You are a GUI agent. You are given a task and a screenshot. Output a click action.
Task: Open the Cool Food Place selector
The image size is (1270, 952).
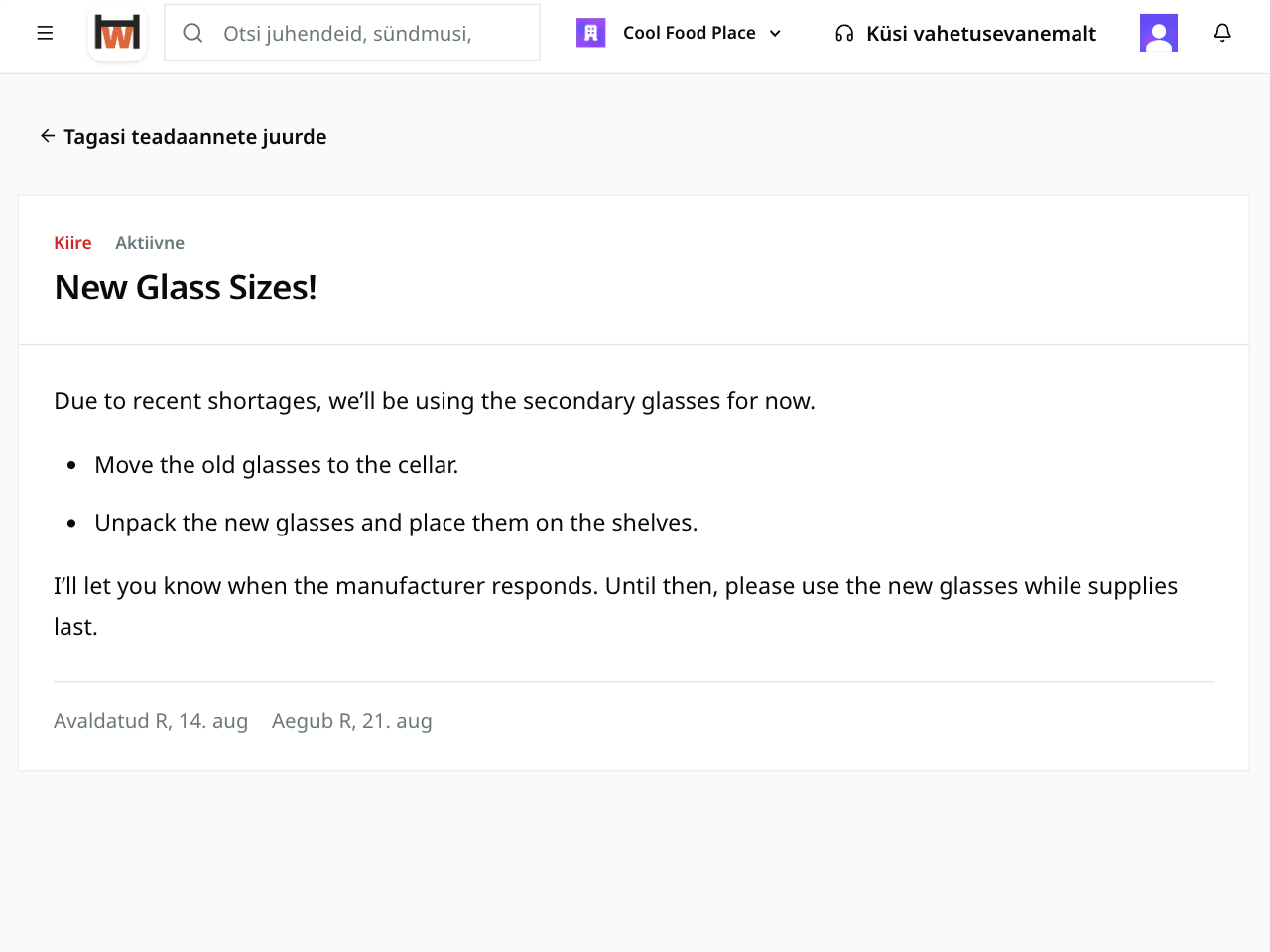[681, 33]
